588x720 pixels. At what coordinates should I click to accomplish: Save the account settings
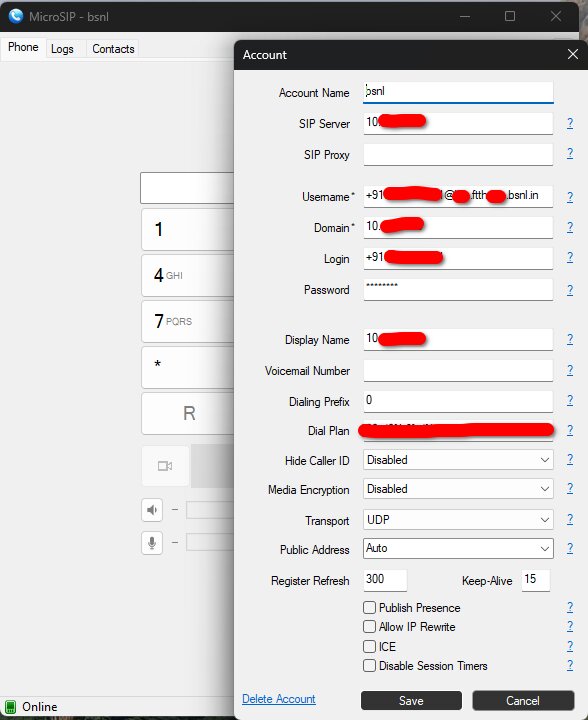[x=411, y=701]
